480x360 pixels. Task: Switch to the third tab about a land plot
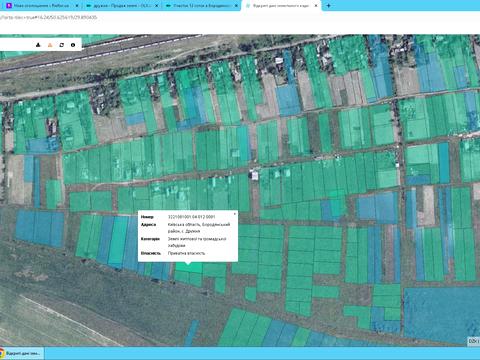tap(202, 6)
